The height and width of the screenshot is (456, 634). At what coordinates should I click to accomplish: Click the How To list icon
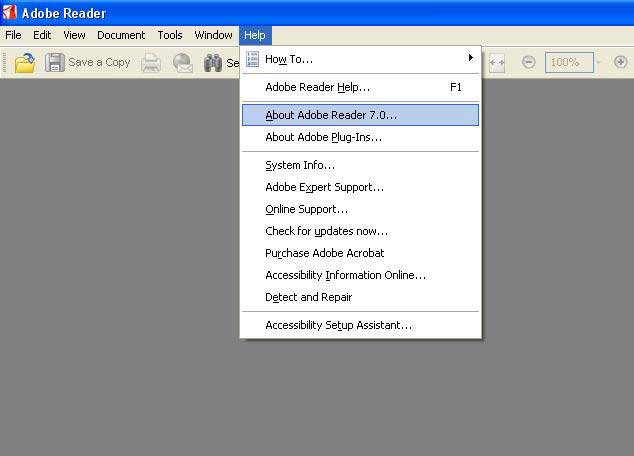tap(253, 59)
